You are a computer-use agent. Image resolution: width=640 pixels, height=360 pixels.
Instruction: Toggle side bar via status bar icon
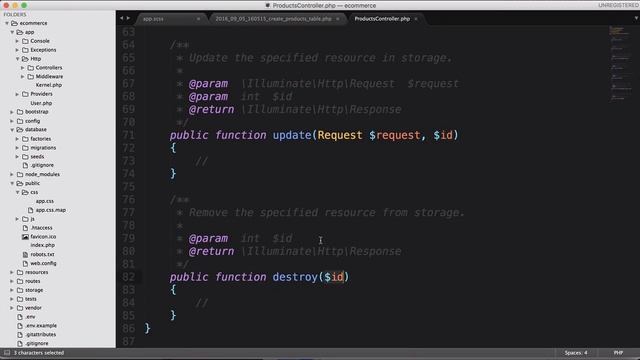coord(7,353)
